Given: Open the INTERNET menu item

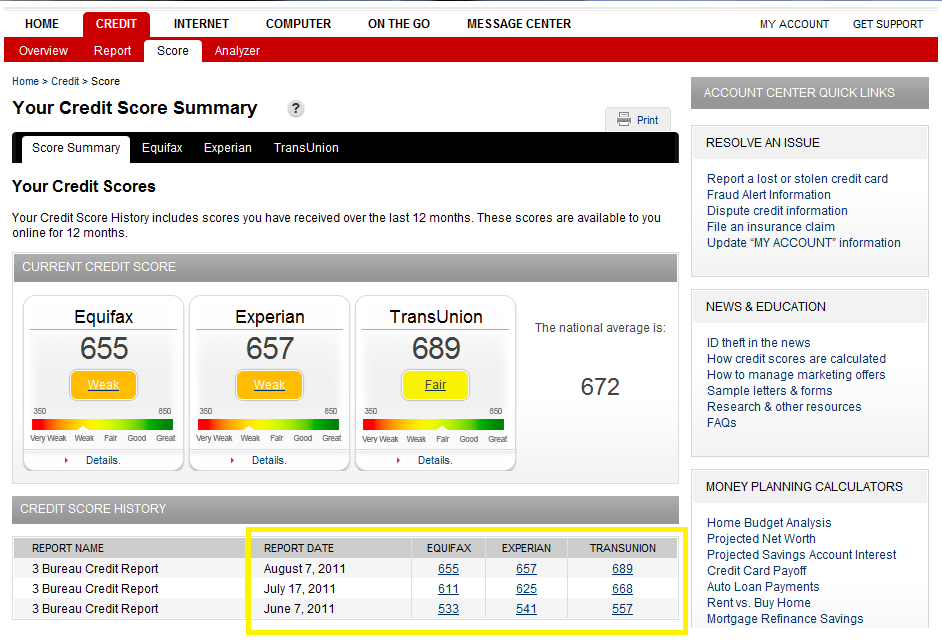Looking at the screenshot, I should (x=201, y=24).
